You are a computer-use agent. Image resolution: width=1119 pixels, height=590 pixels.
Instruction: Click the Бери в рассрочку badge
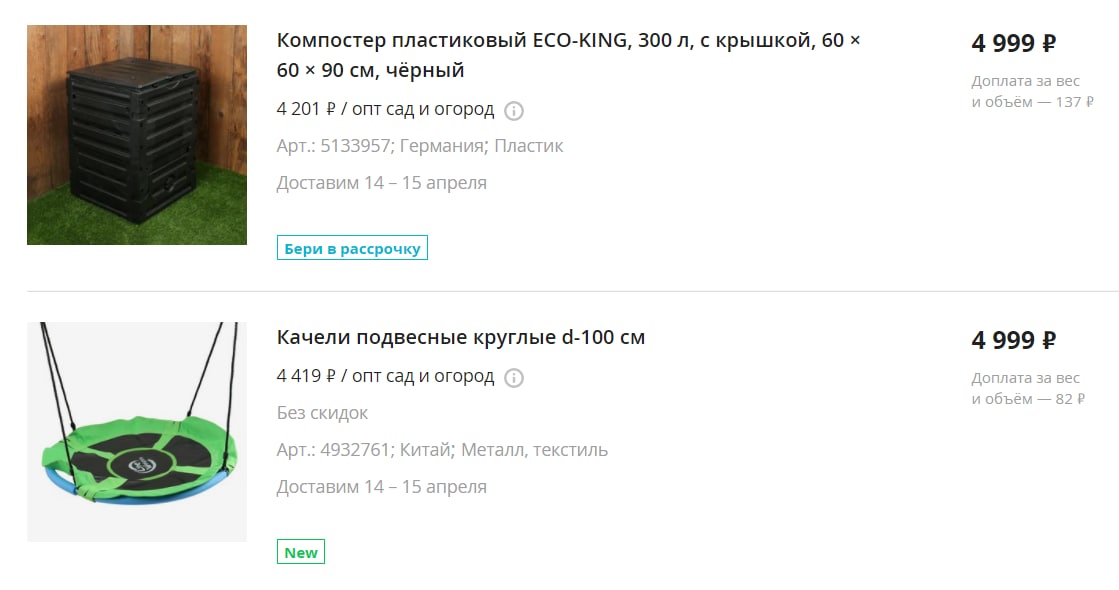353,248
